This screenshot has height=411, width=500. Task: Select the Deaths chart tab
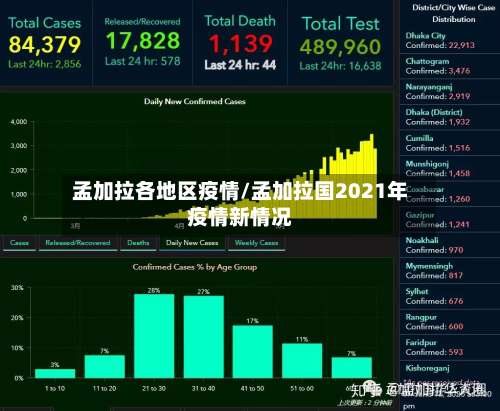pyautogui.click(x=138, y=243)
